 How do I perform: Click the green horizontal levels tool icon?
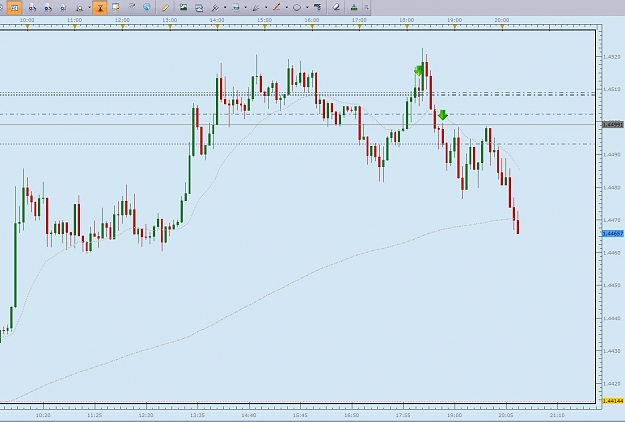(236, 8)
